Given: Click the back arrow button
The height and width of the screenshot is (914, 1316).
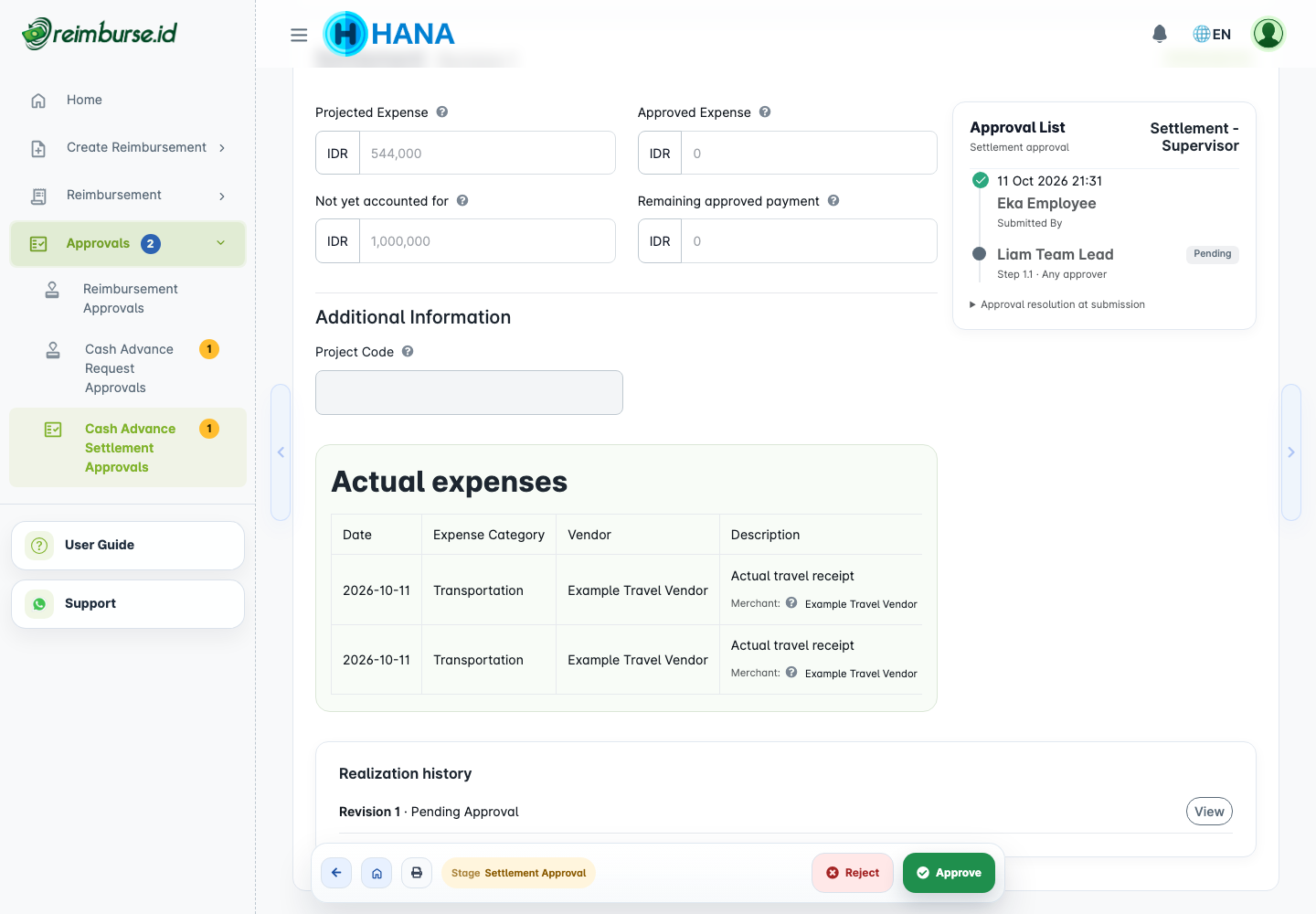Looking at the screenshot, I should [336, 873].
